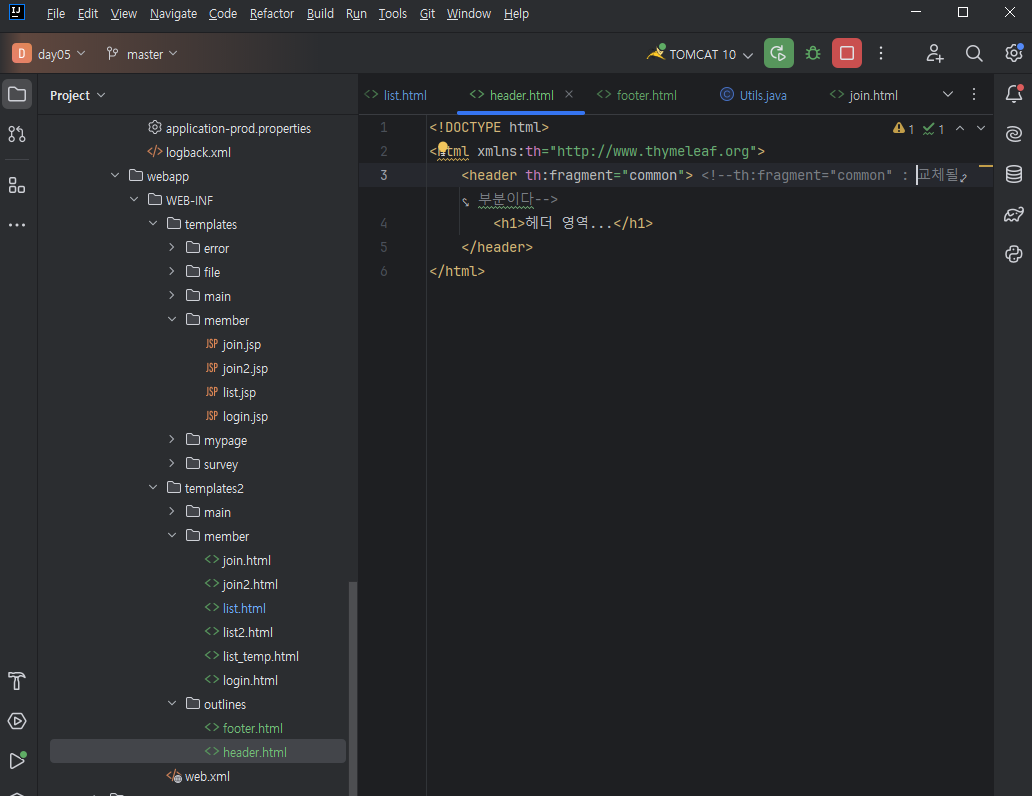Open the Python packages tool icon
Image resolution: width=1032 pixels, height=796 pixels.
click(x=1014, y=253)
